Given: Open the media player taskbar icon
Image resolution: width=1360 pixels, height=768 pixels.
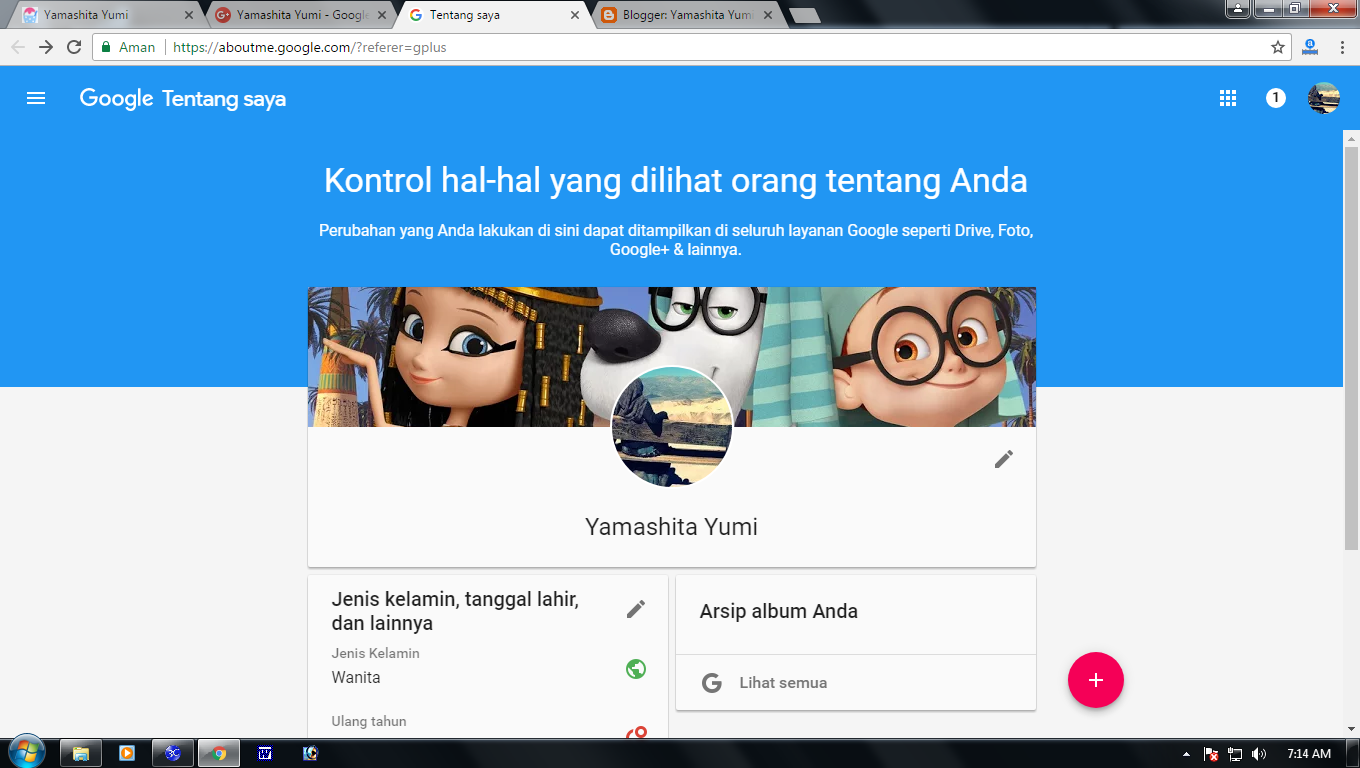Looking at the screenshot, I should [x=127, y=753].
